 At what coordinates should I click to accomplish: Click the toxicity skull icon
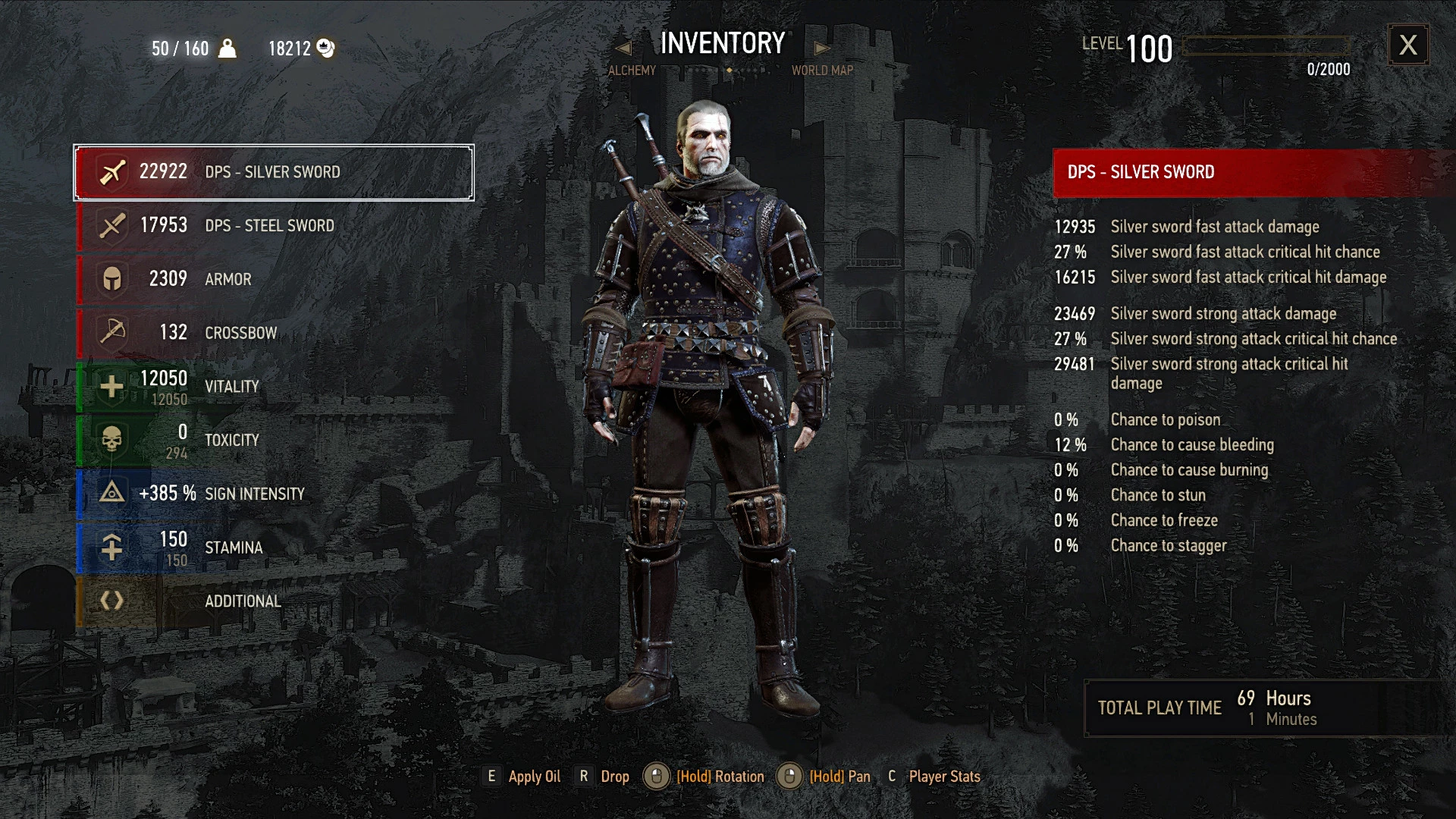tap(112, 440)
